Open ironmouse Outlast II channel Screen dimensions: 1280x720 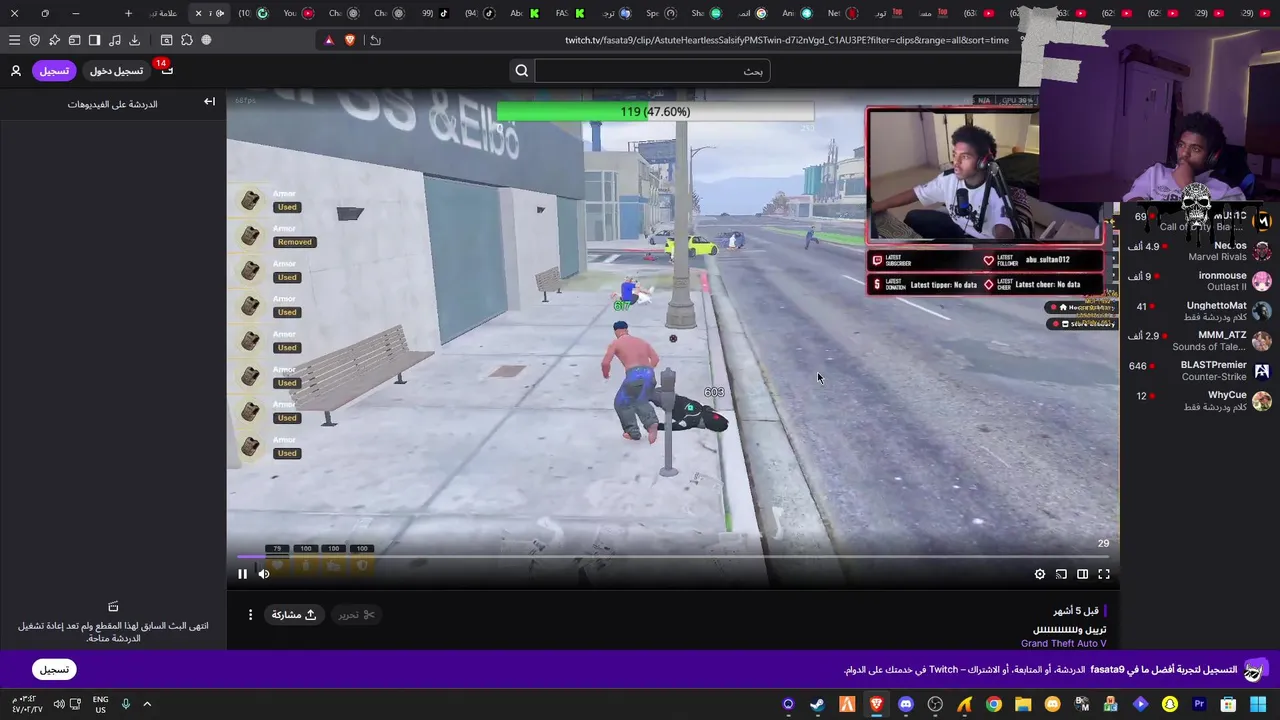[x=1200, y=281]
